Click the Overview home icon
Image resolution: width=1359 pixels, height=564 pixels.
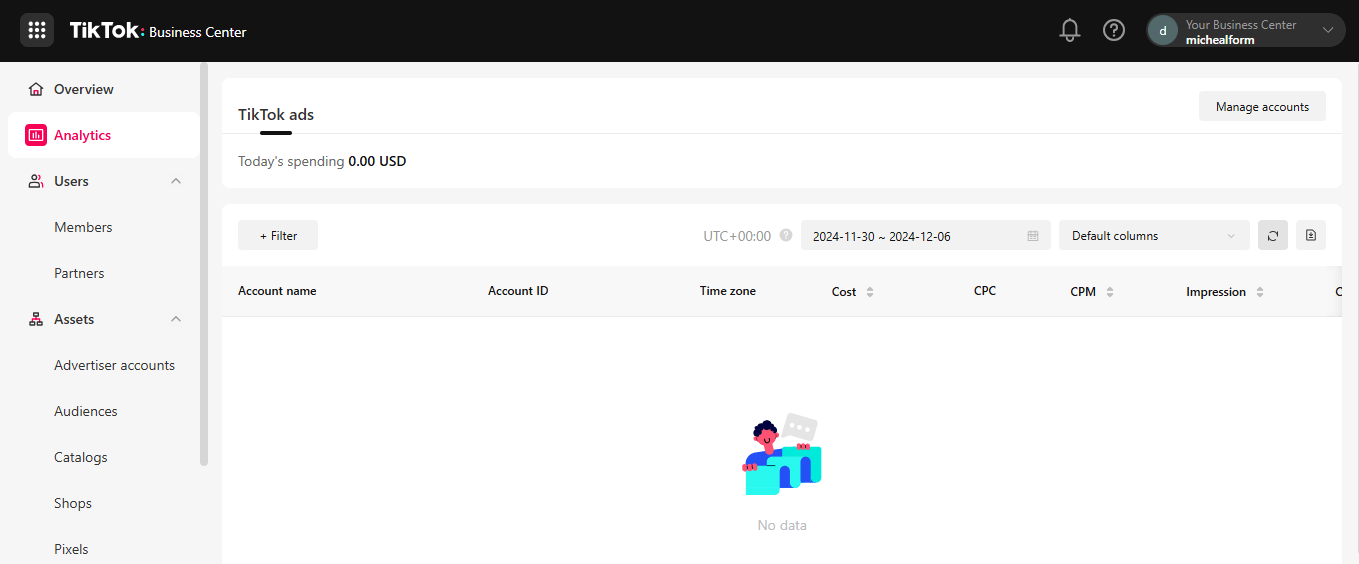36,89
